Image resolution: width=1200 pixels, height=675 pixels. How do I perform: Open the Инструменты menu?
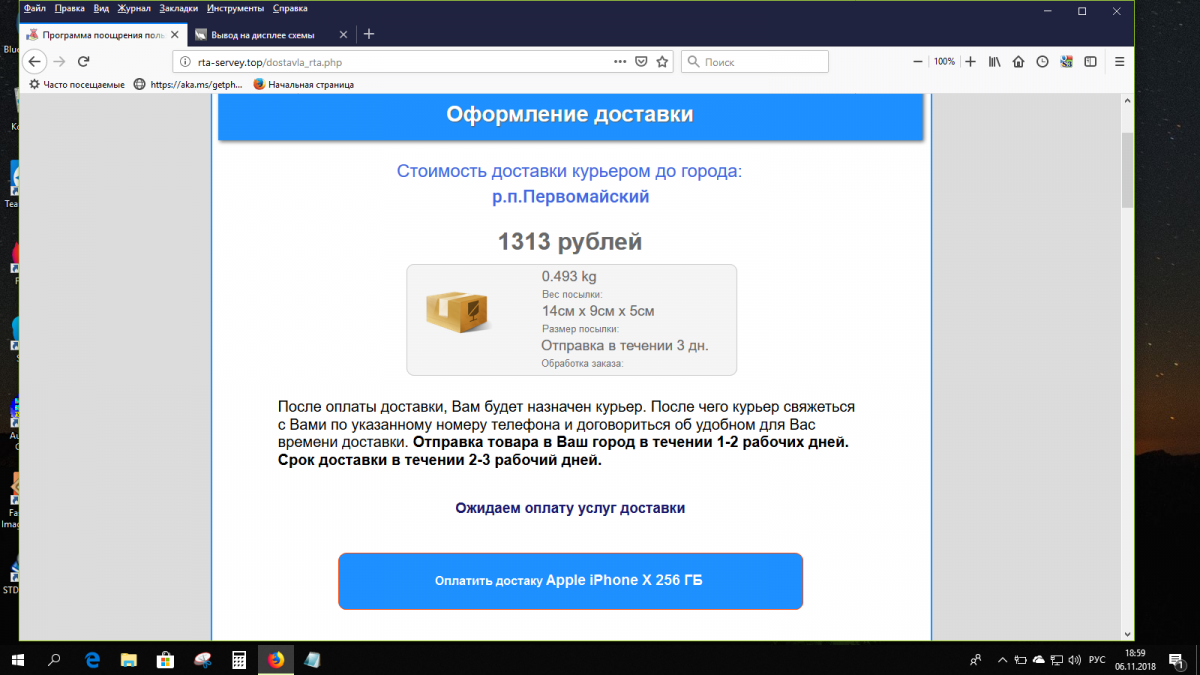[x=234, y=8]
